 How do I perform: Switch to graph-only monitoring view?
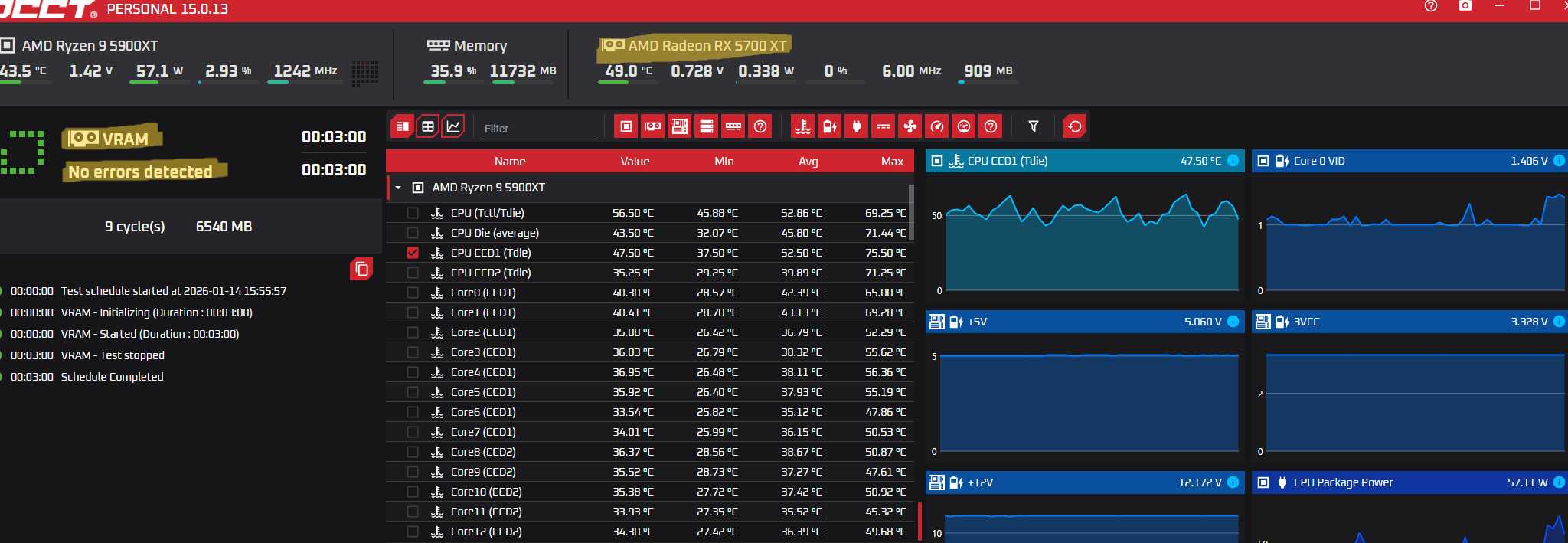tap(453, 126)
